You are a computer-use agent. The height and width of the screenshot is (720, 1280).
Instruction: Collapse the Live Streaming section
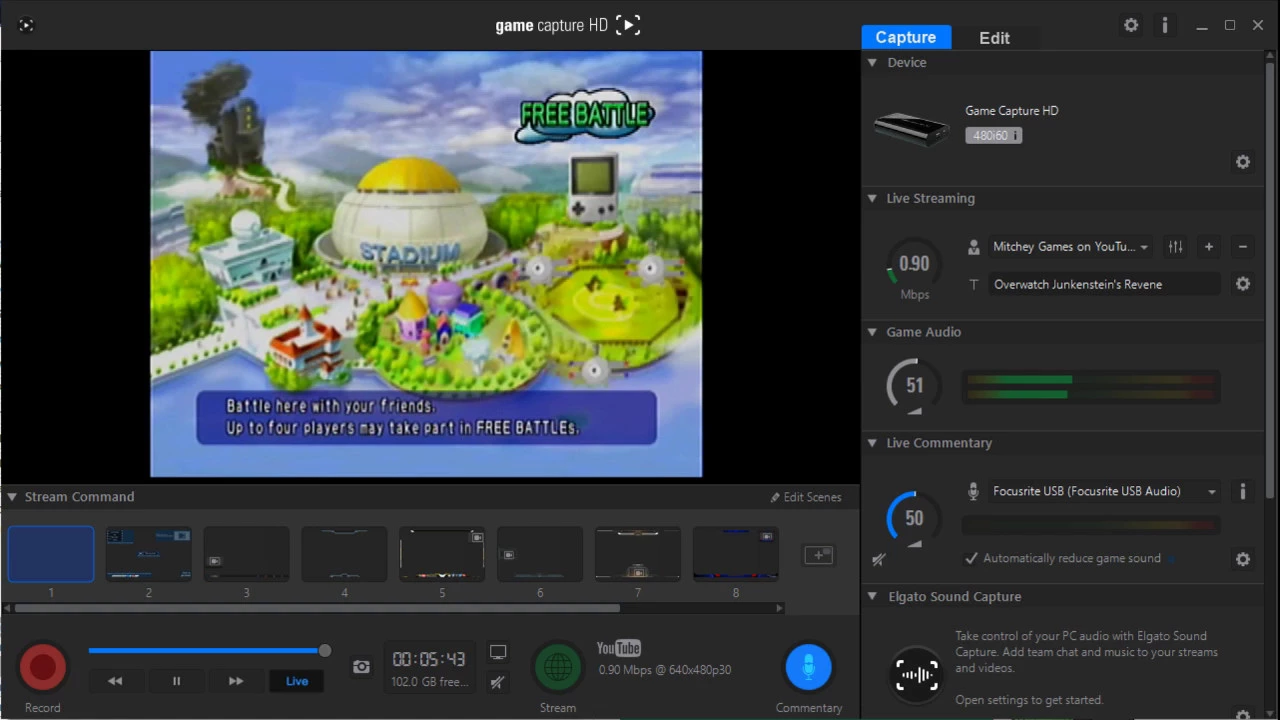coord(872,198)
